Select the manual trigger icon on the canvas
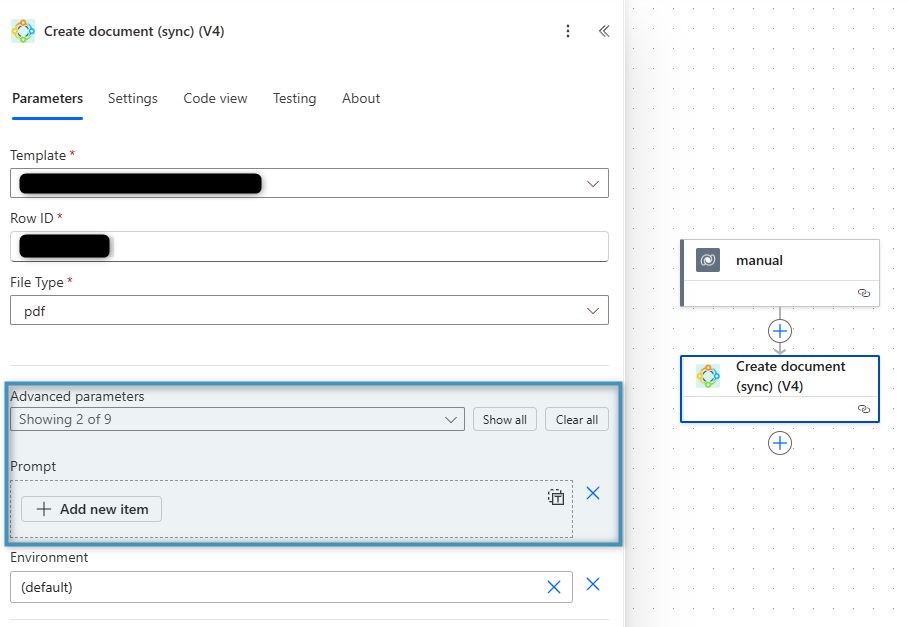 coord(708,260)
